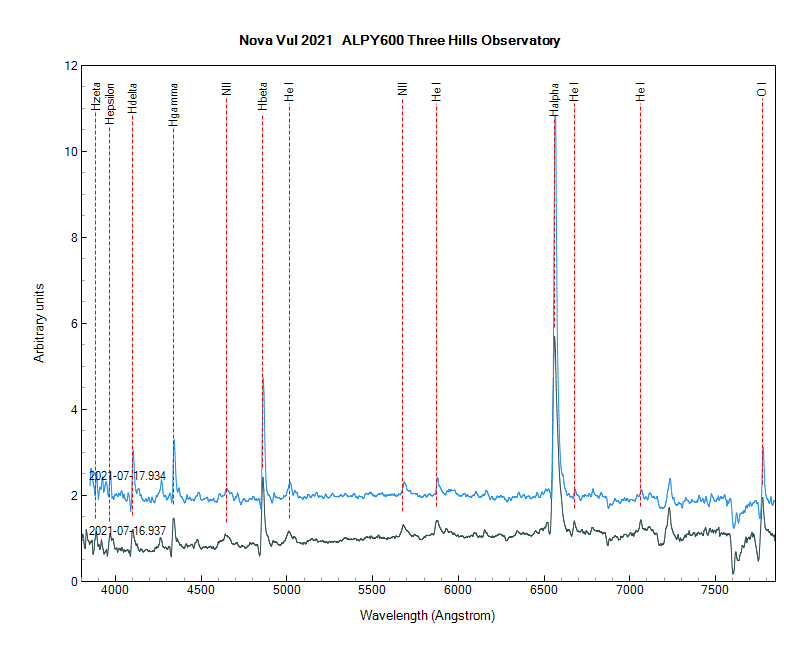Click the "10" y-axis tick label

[x=71, y=152]
